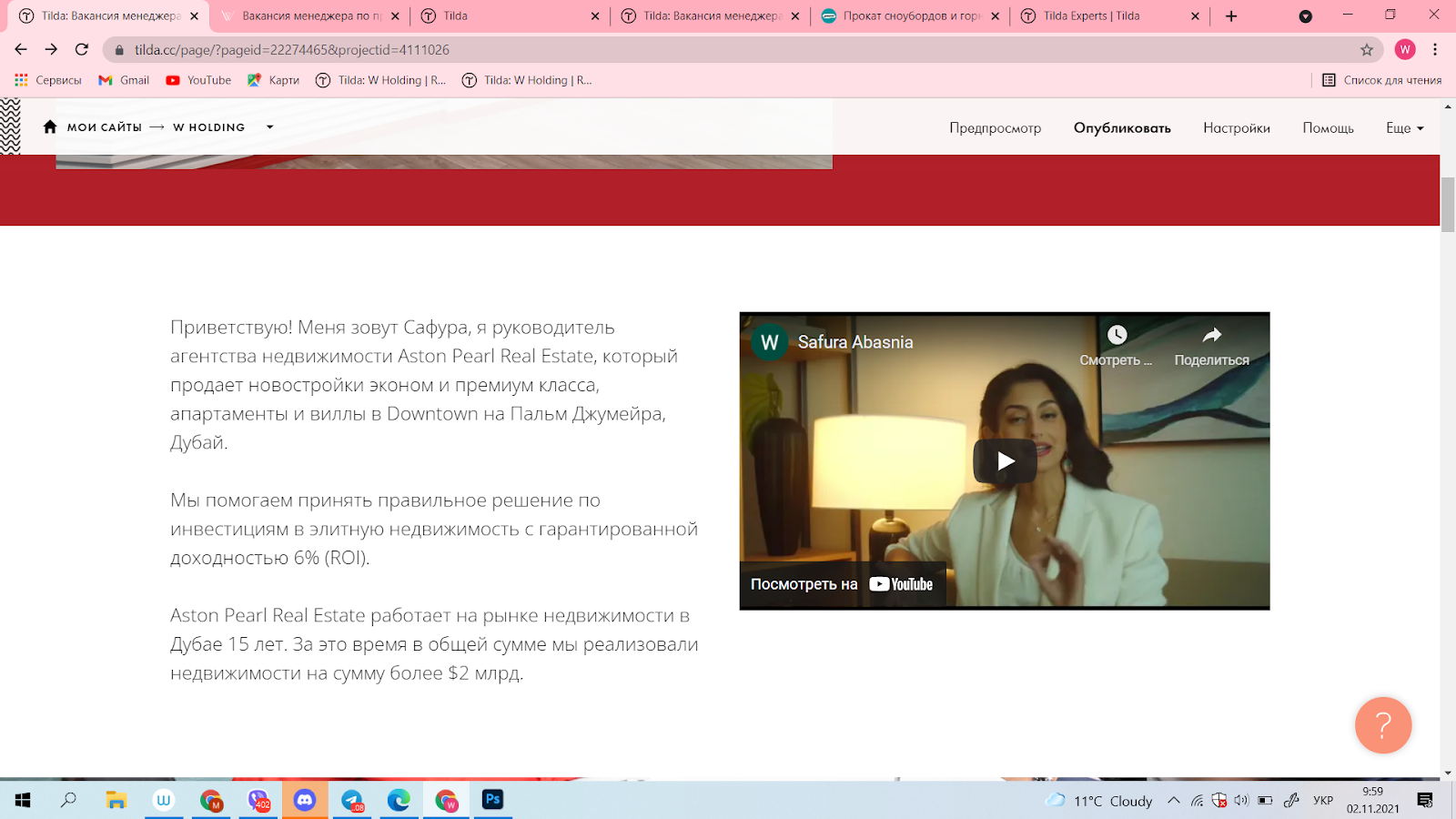
Task: Open Предпросмотр of the page
Action: coord(996,128)
